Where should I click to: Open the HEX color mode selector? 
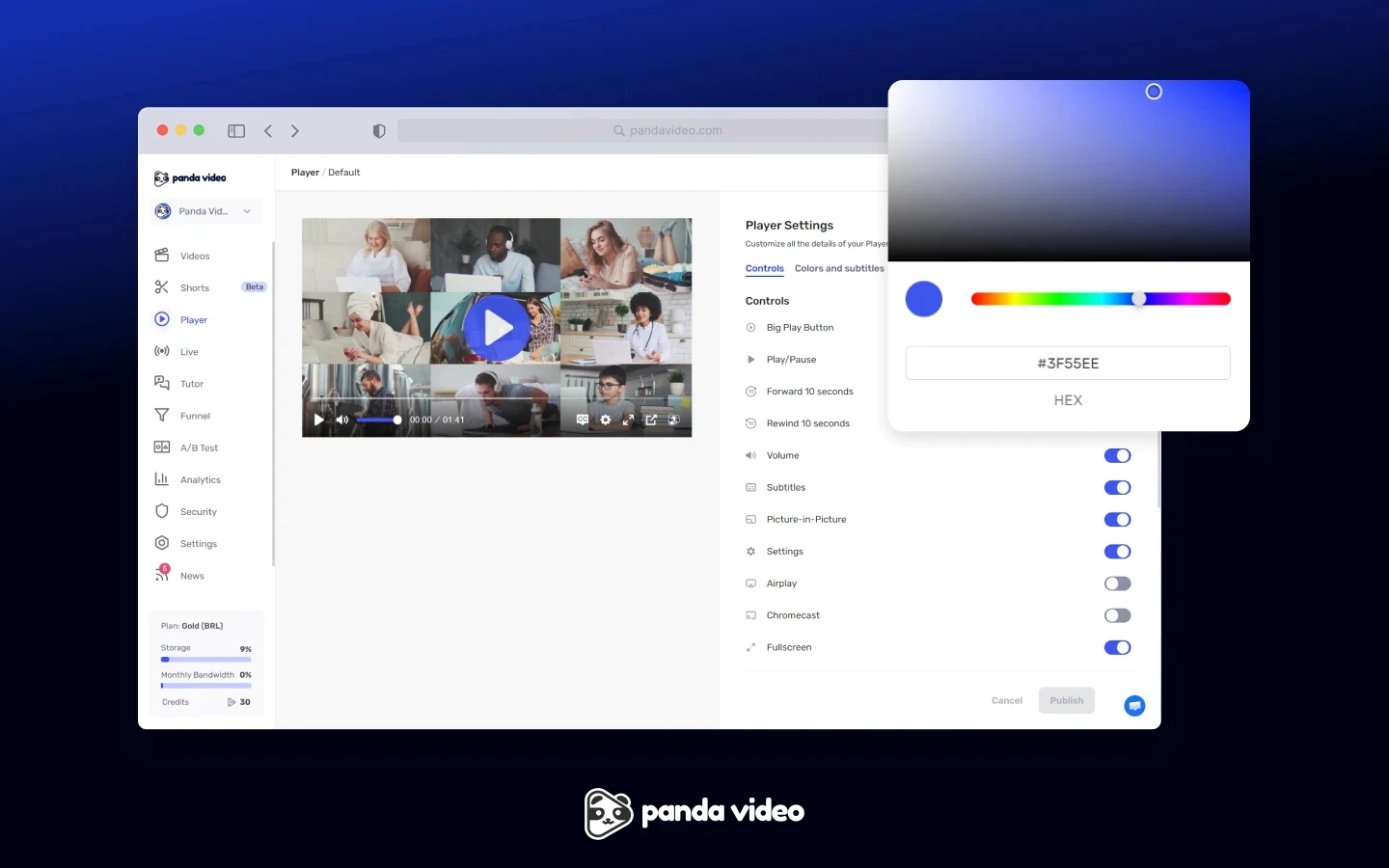coord(1068,400)
